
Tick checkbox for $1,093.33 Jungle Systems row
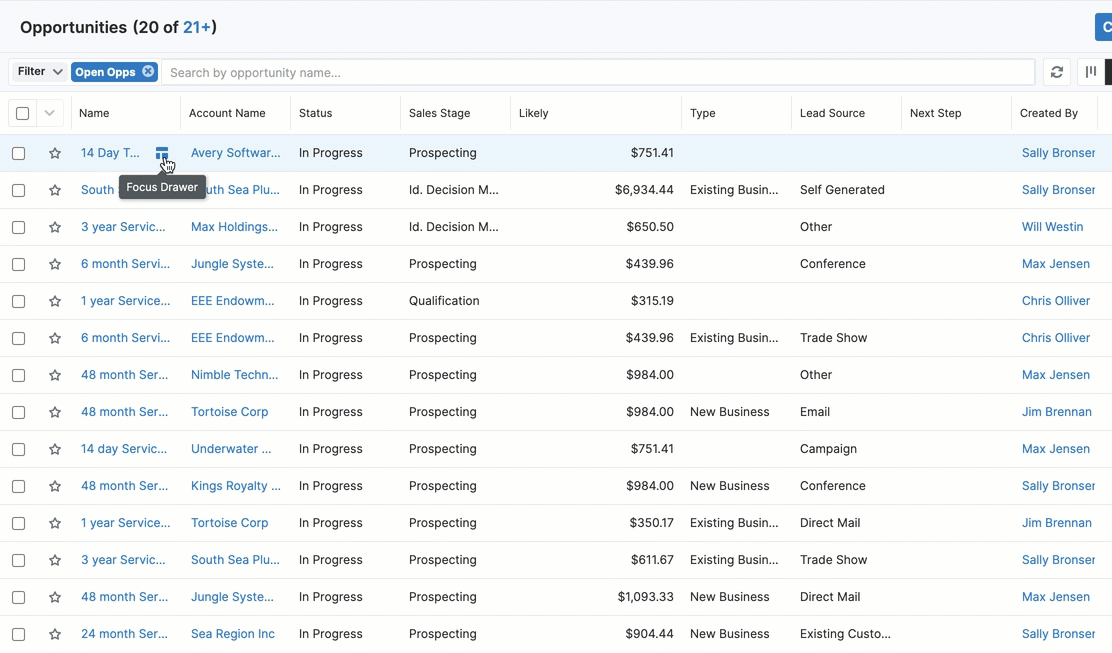pyautogui.click(x=19, y=597)
